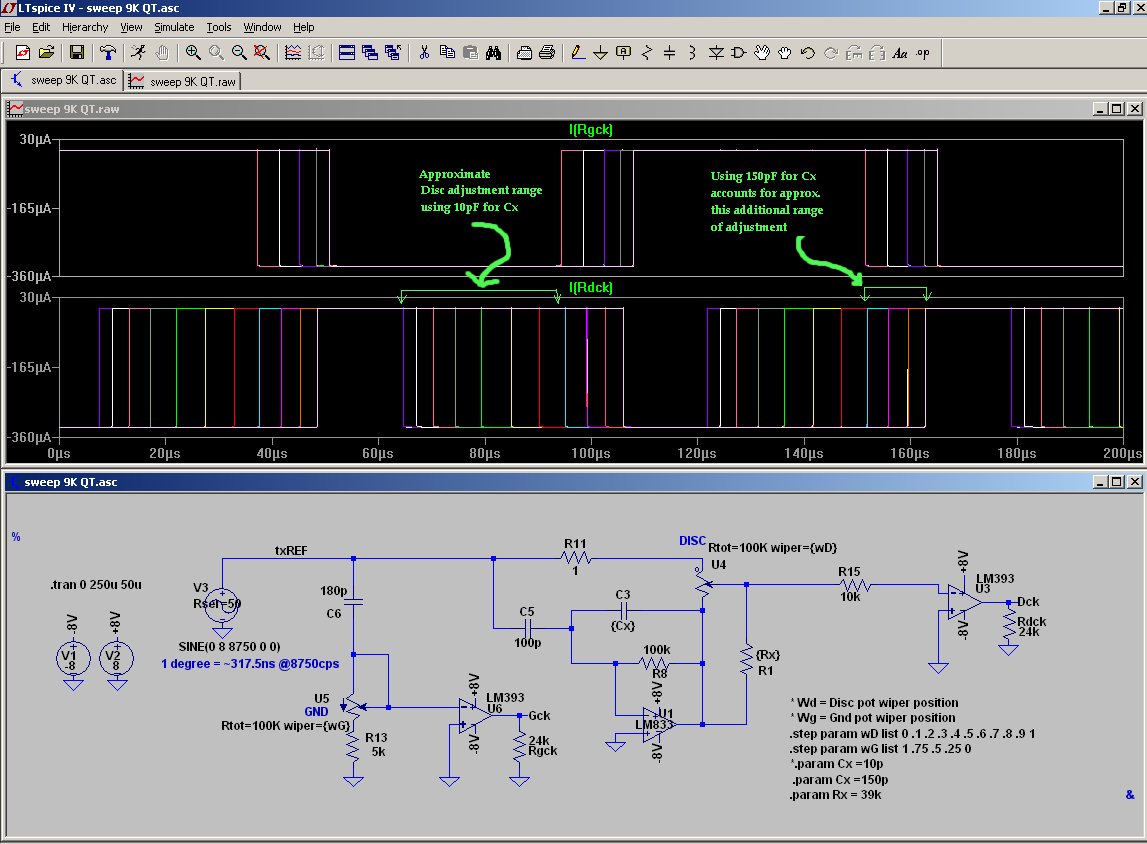Click the Zoom In magnifier icon

(193, 53)
